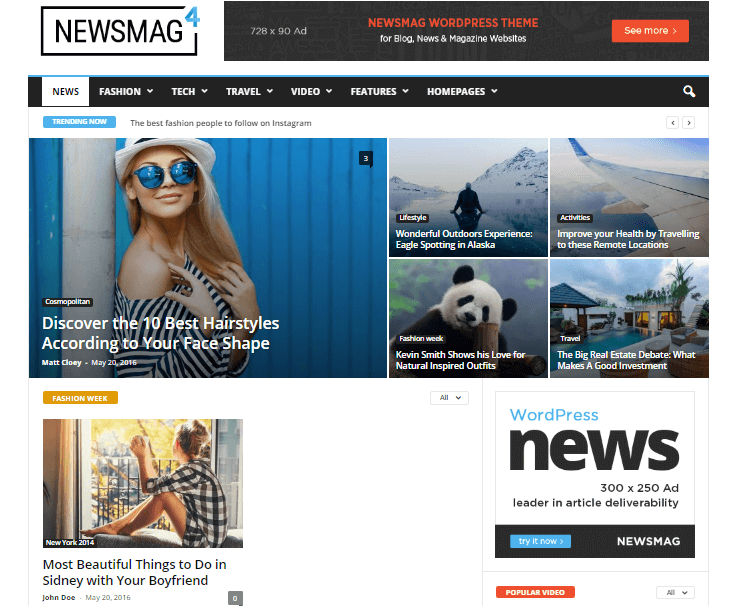Go to the NEWSMAG logo homepage
734x606 pixels.
click(120, 31)
